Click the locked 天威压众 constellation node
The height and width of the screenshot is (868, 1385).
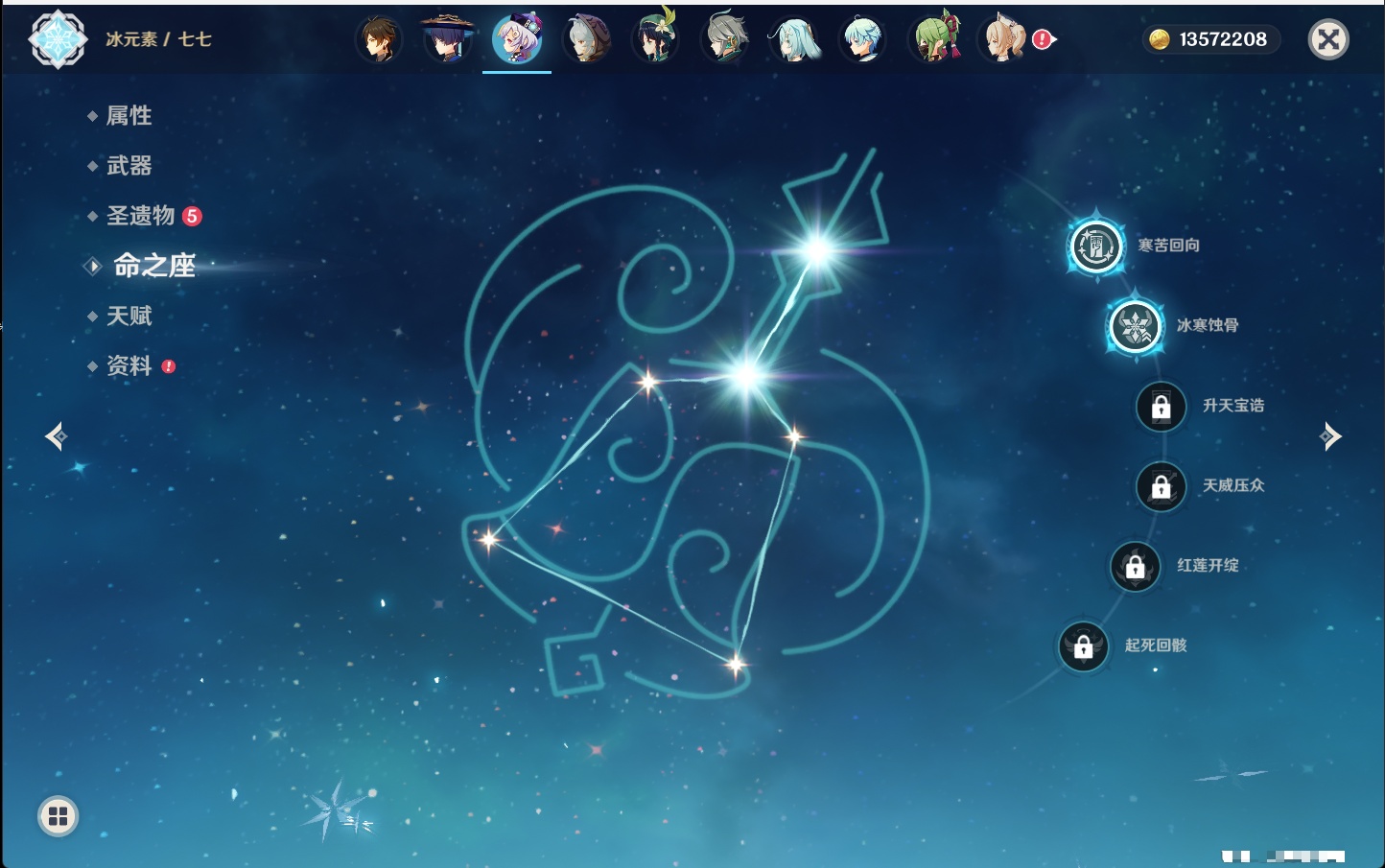[x=1162, y=486]
